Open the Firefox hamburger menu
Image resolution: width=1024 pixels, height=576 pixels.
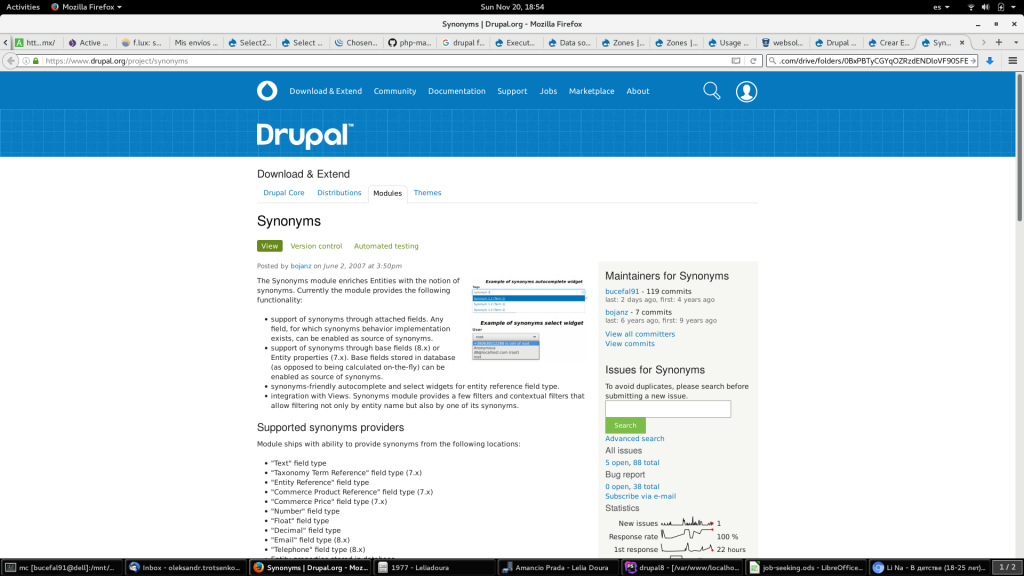(1012, 61)
